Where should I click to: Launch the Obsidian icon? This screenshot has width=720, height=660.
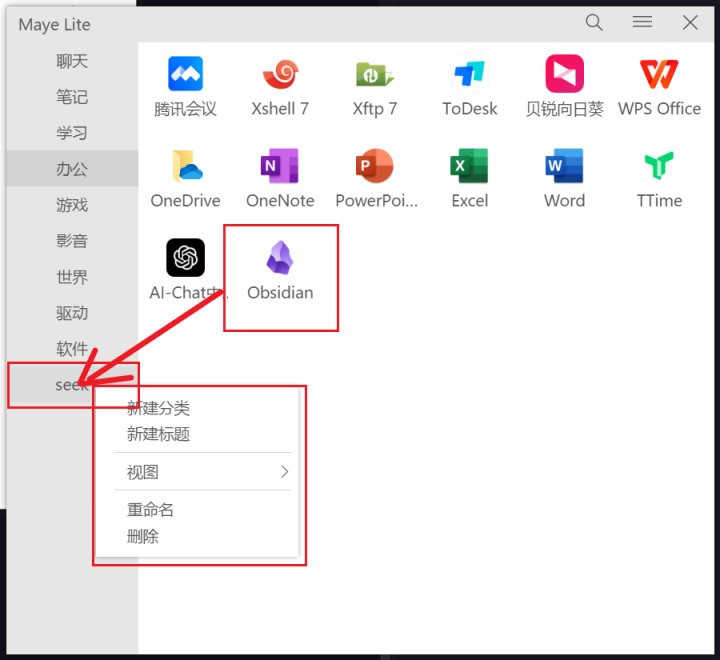coord(280,258)
